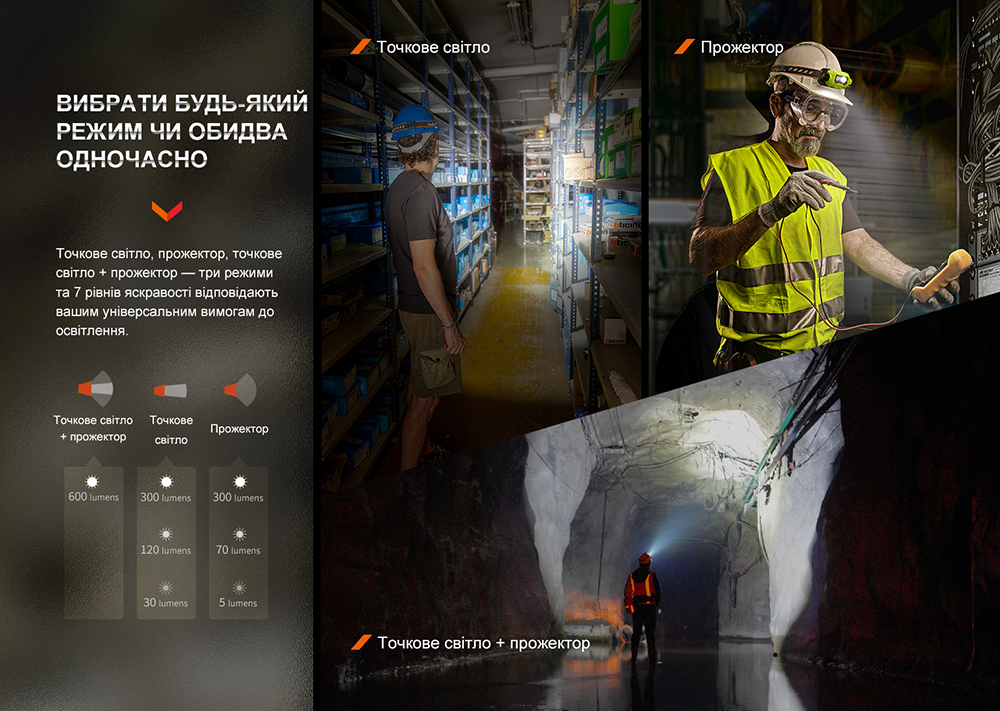
Task: Select the 5 lumens sun icon
Action: 239,587
